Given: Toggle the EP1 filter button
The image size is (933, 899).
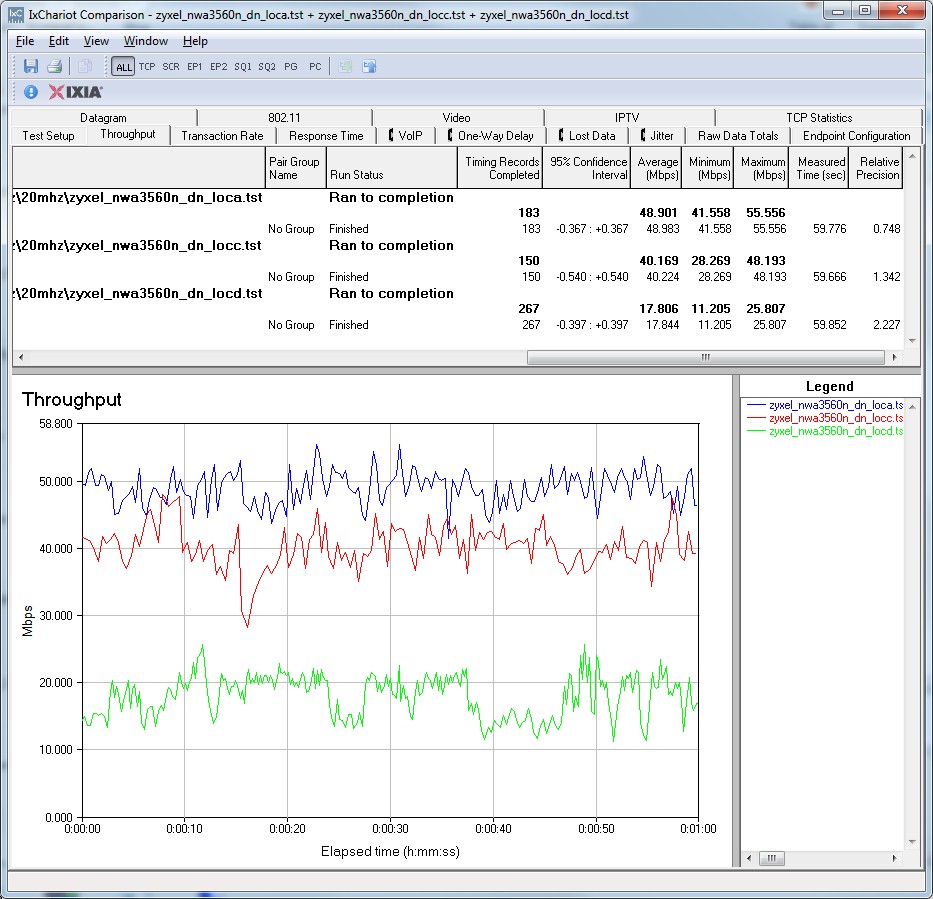Looking at the screenshot, I should (x=195, y=67).
